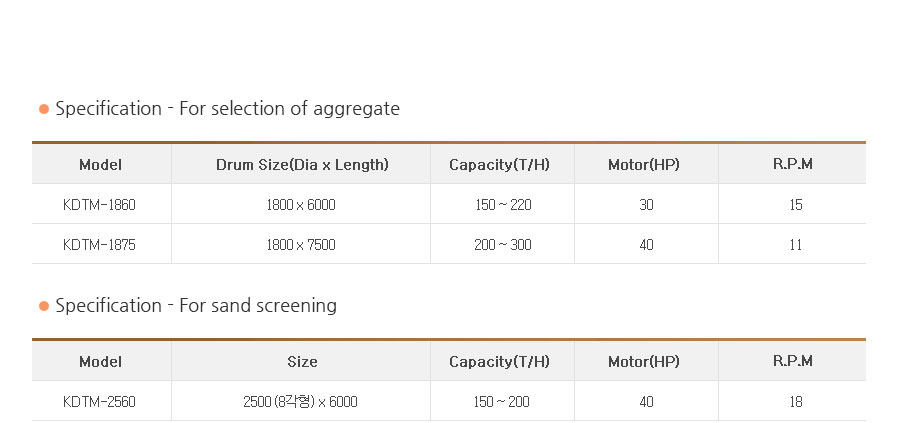Click the R.P.M value 18 cell
The image size is (900, 423).
point(796,402)
